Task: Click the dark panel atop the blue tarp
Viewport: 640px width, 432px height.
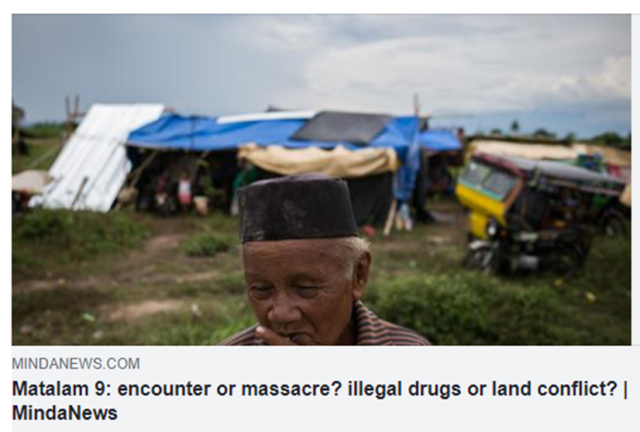Action: 341,127
